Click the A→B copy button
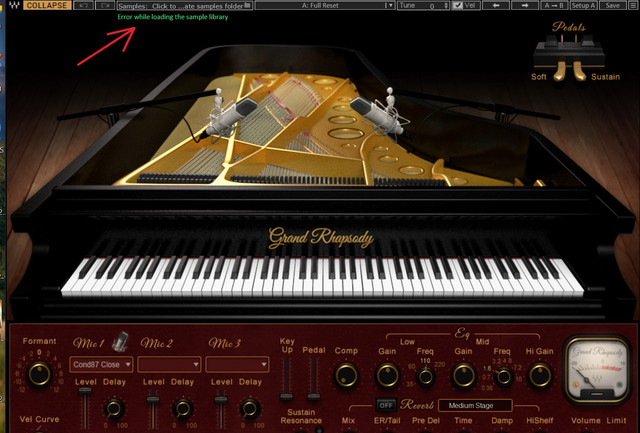Viewport: 640px width, 433px height. point(554,6)
